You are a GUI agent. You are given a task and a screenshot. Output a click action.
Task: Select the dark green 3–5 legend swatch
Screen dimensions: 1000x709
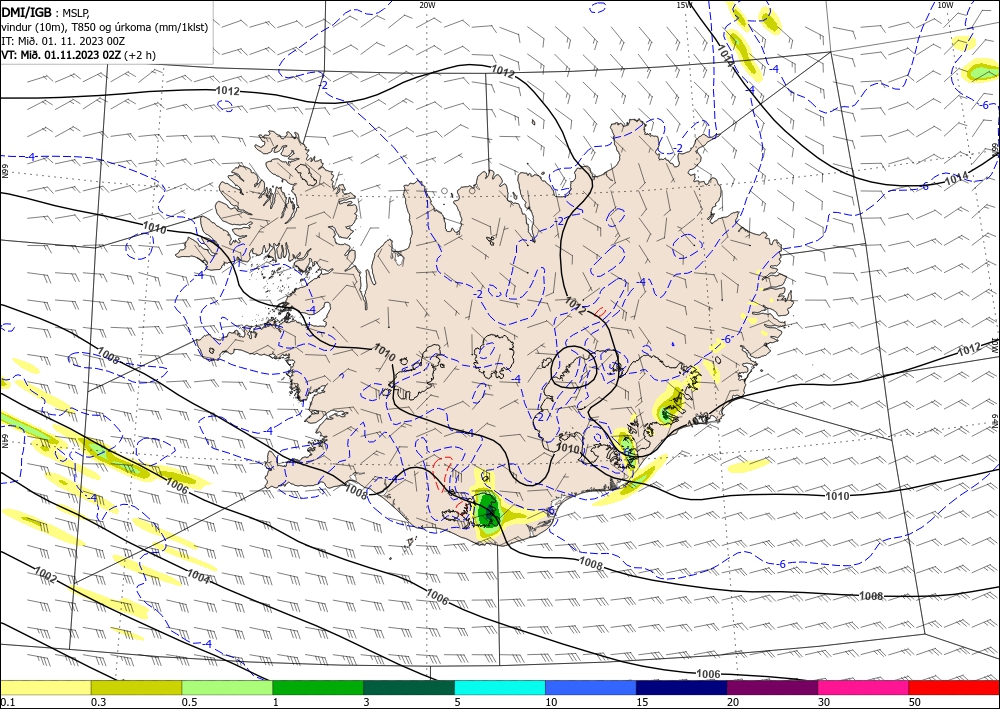[409, 687]
